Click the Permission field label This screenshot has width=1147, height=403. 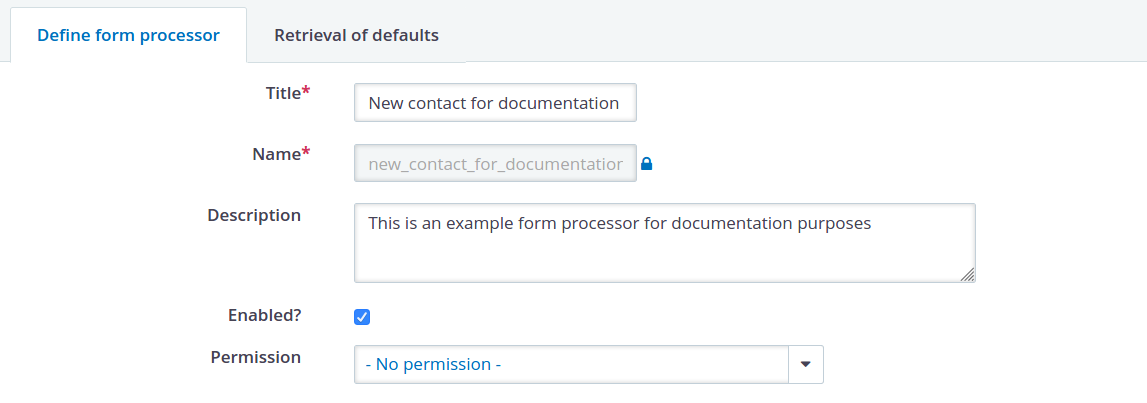pos(256,358)
